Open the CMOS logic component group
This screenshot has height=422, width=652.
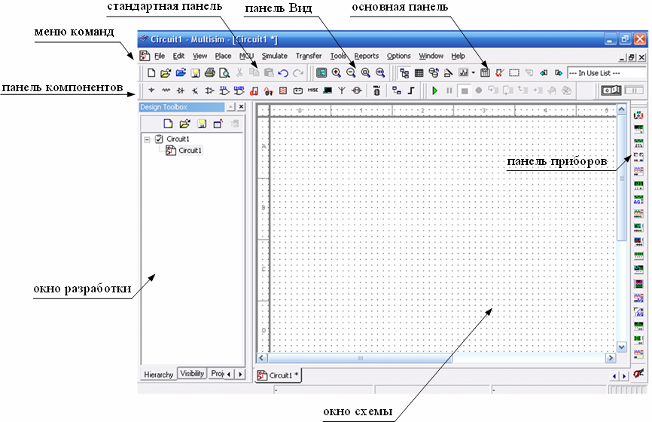coord(239,90)
